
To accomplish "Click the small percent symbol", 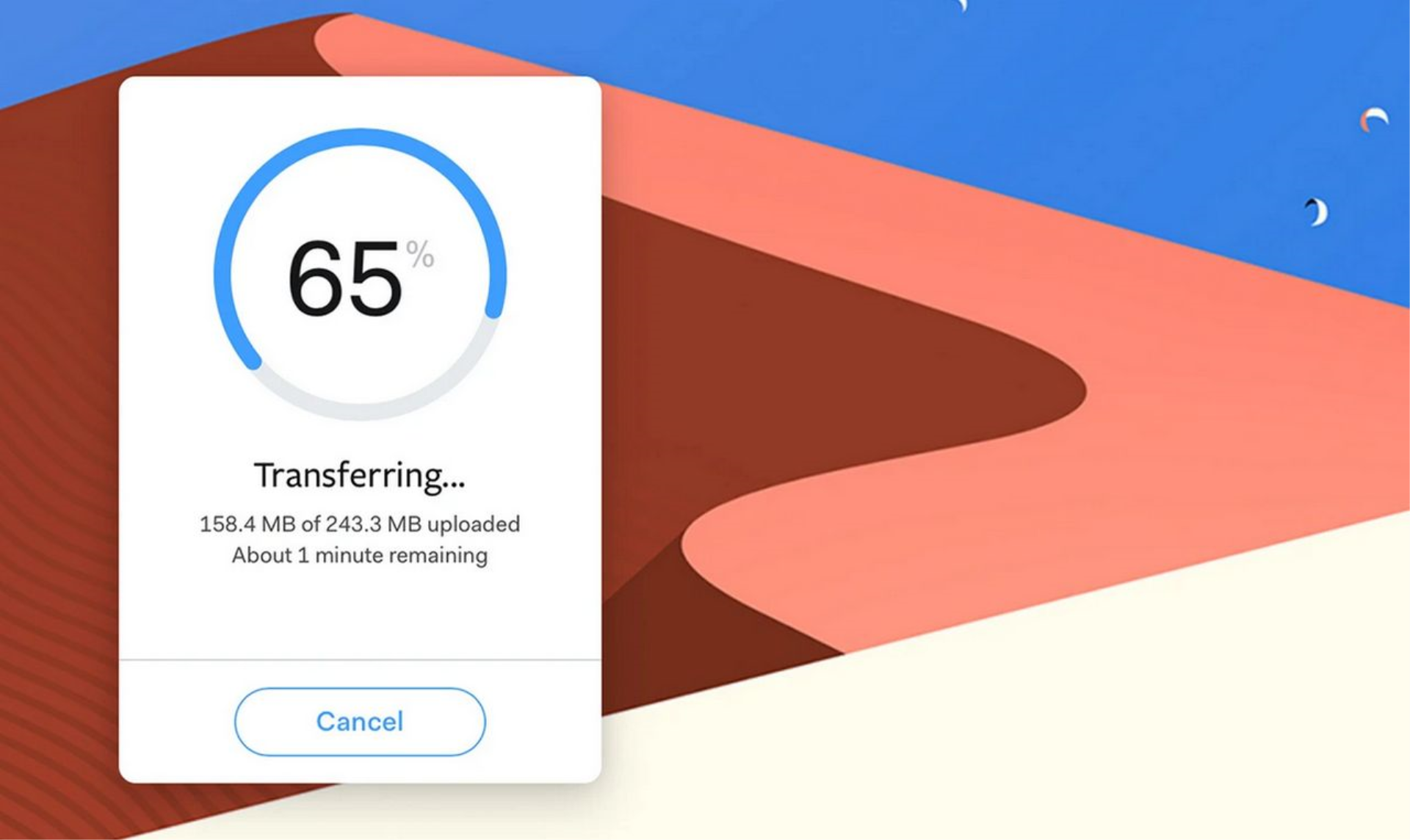I will [420, 255].
